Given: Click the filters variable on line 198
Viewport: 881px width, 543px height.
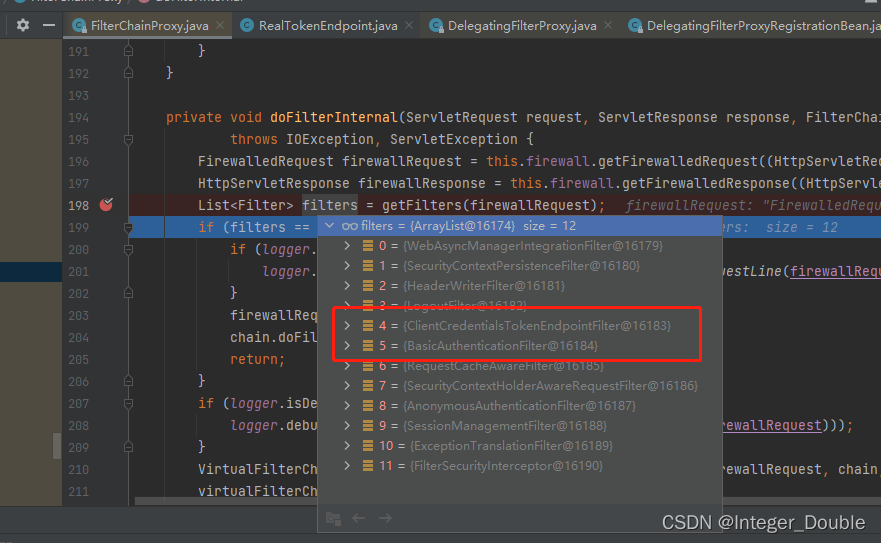Looking at the screenshot, I should click(330, 205).
